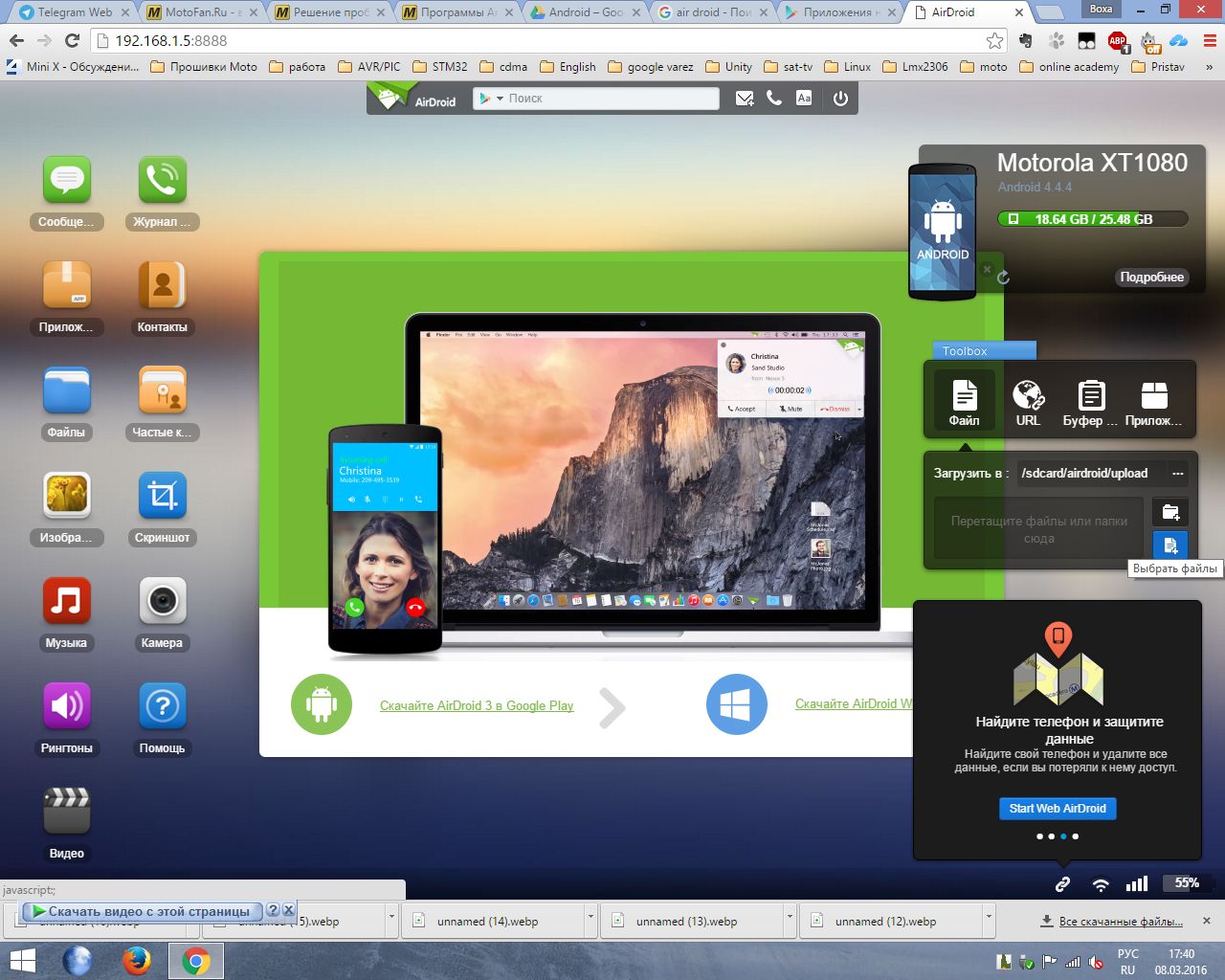
Task: Click the new message envelope icon
Action: 744,99
